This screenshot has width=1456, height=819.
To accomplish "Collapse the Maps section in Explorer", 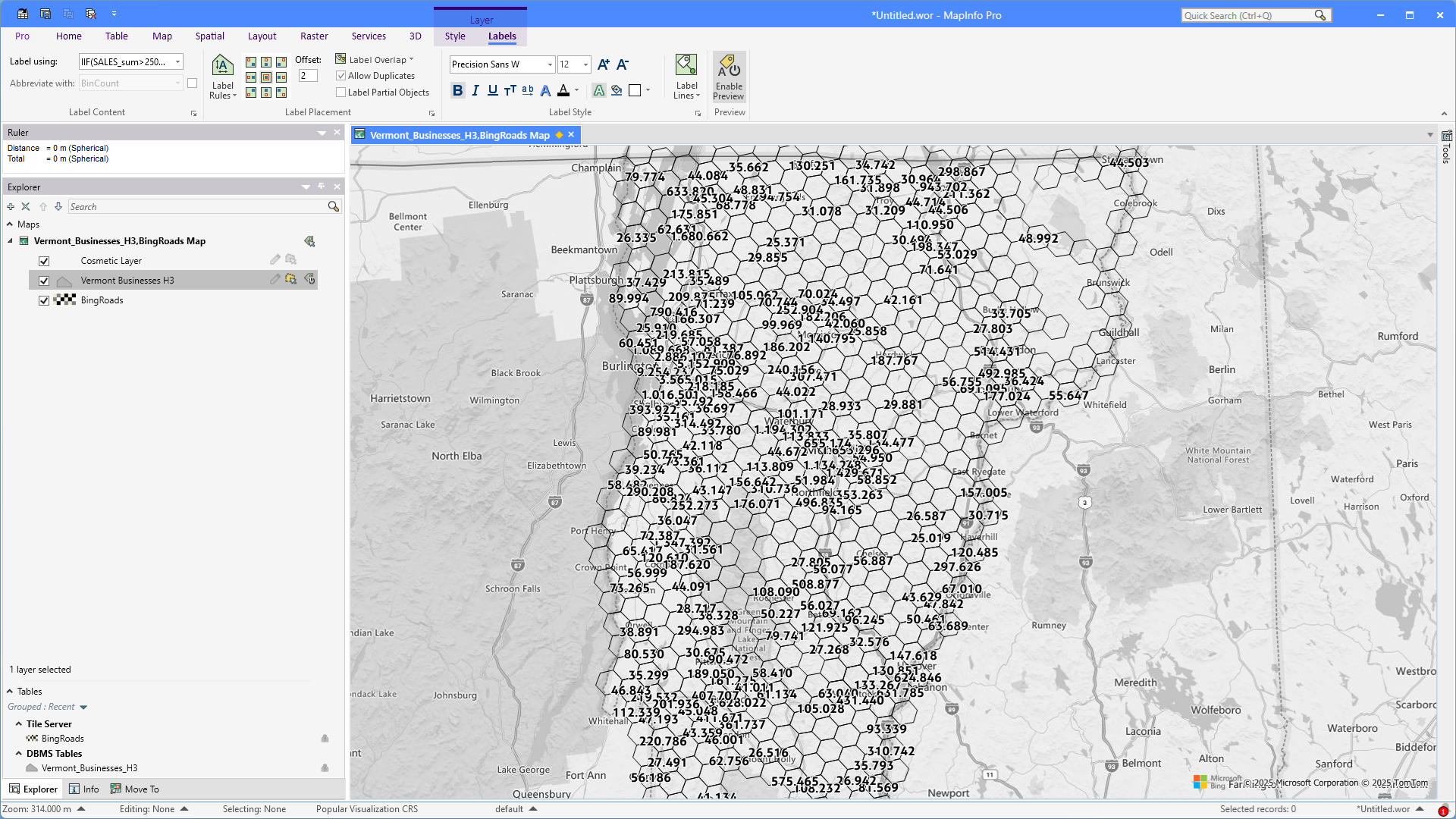I will (x=9, y=224).
